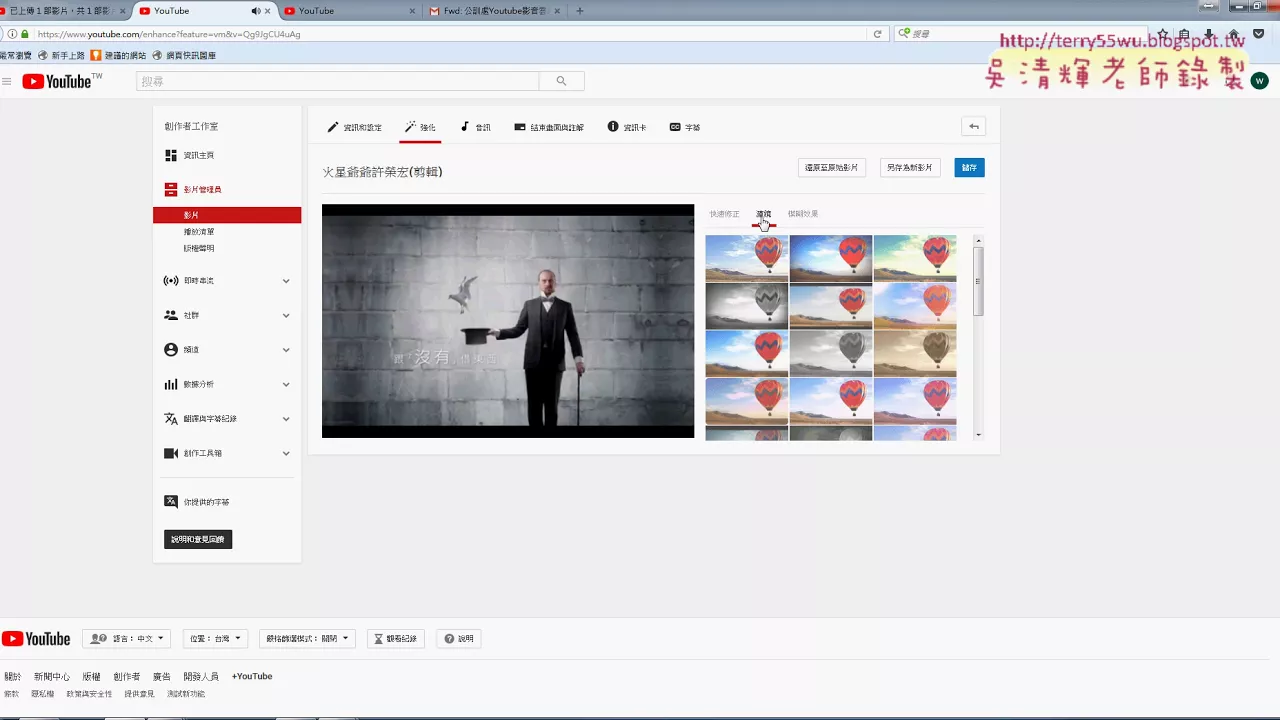Switch to 字幕 CC tab
Image resolution: width=1280 pixels, height=720 pixels.
pyautogui.click(x=685, y=127)
